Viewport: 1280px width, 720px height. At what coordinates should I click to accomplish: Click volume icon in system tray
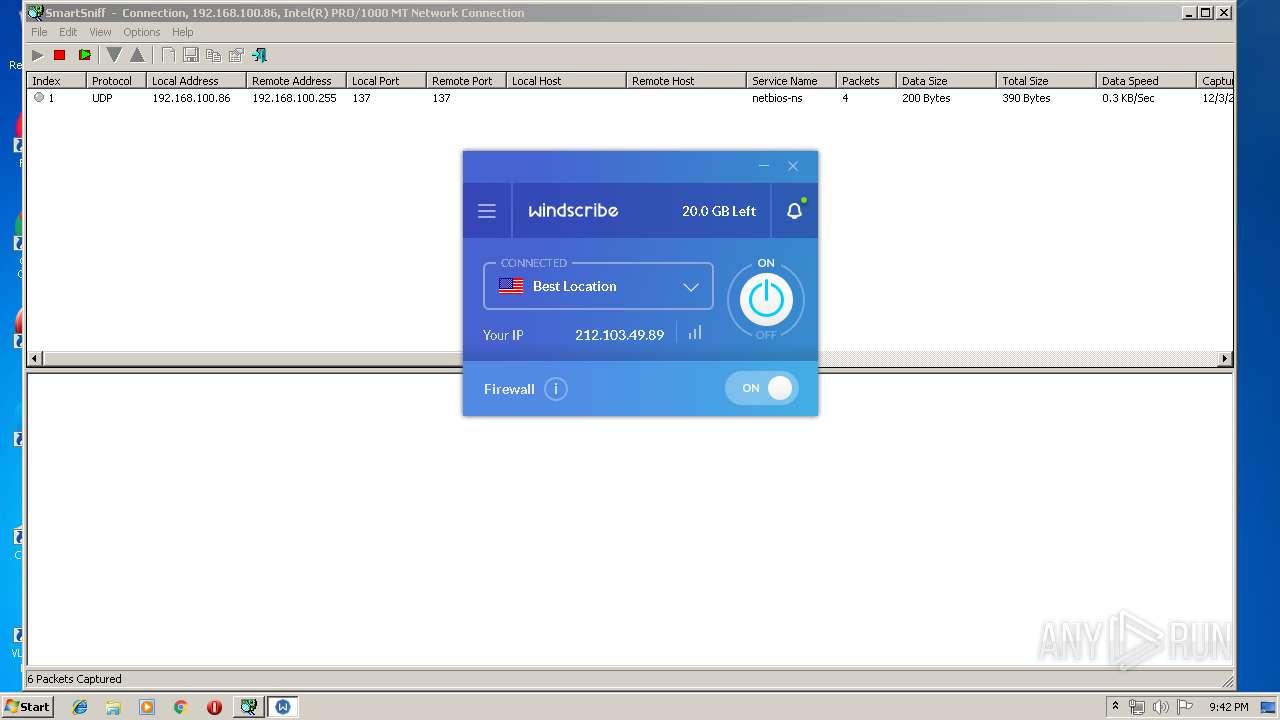(1161, 707)
